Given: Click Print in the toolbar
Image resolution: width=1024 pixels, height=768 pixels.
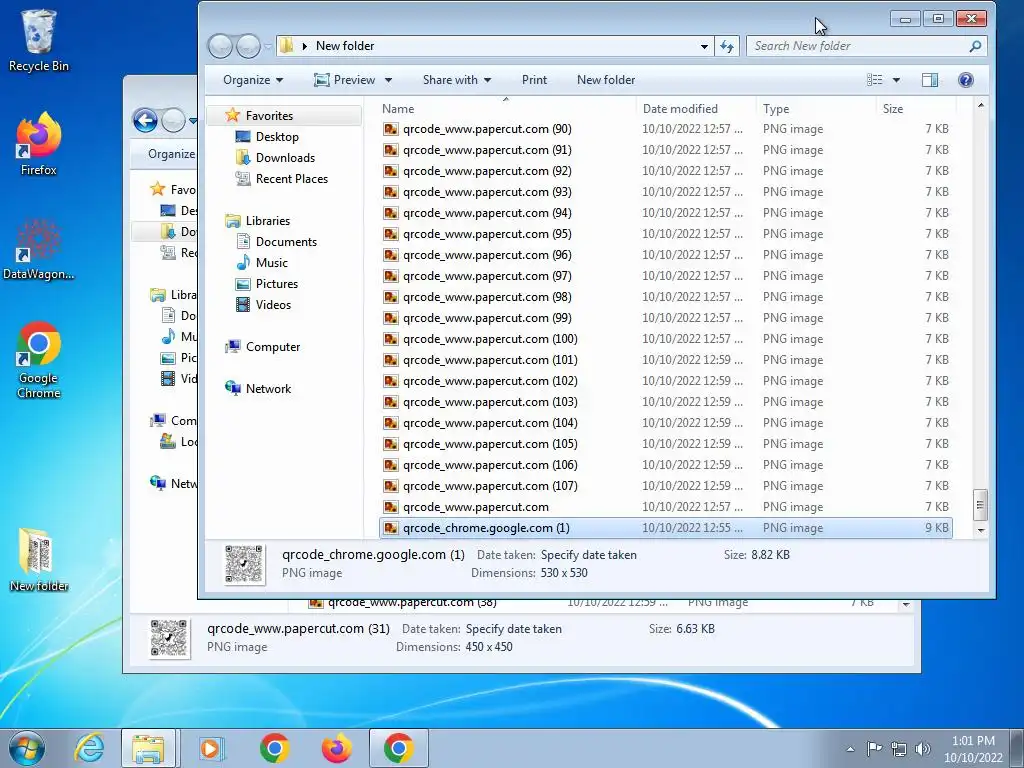Looking at the screenshot, I should coord(534,80).
